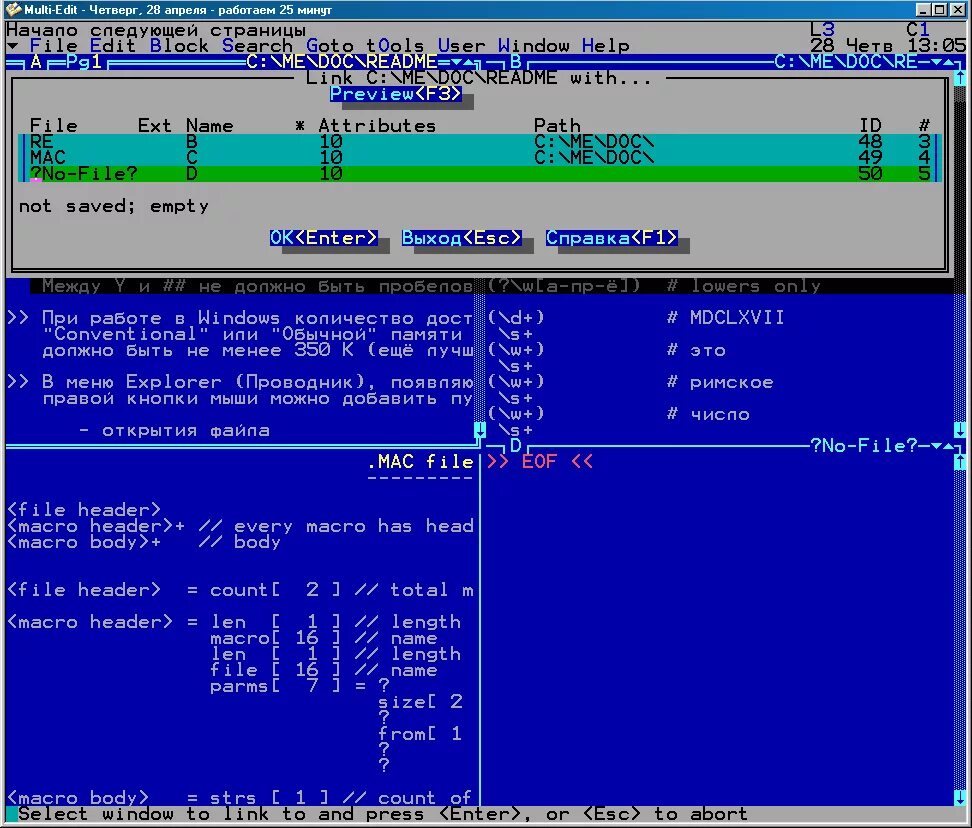Click the scrollbar track of window D

pos(960,630)
